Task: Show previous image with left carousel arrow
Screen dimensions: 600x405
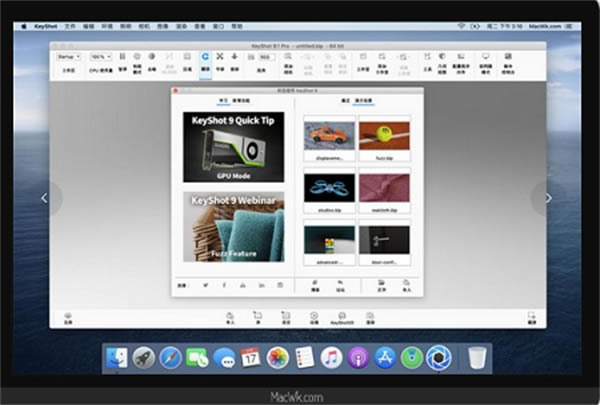Action: tap(44, 198)
